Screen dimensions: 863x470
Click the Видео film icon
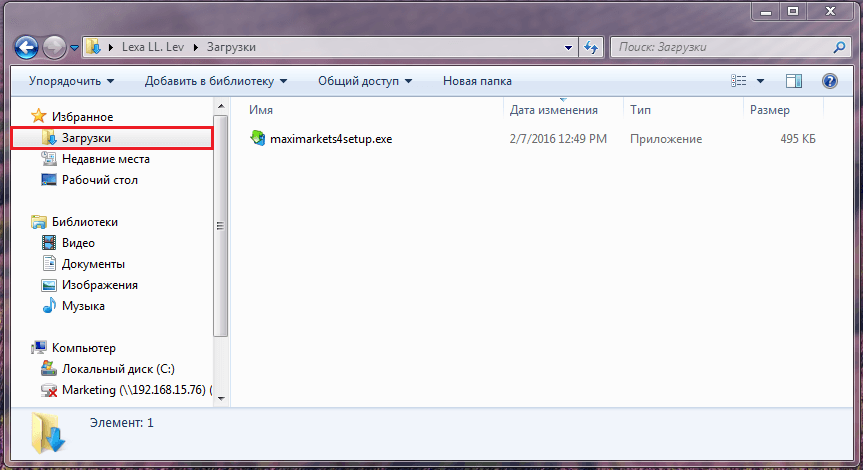coord(49,243)
